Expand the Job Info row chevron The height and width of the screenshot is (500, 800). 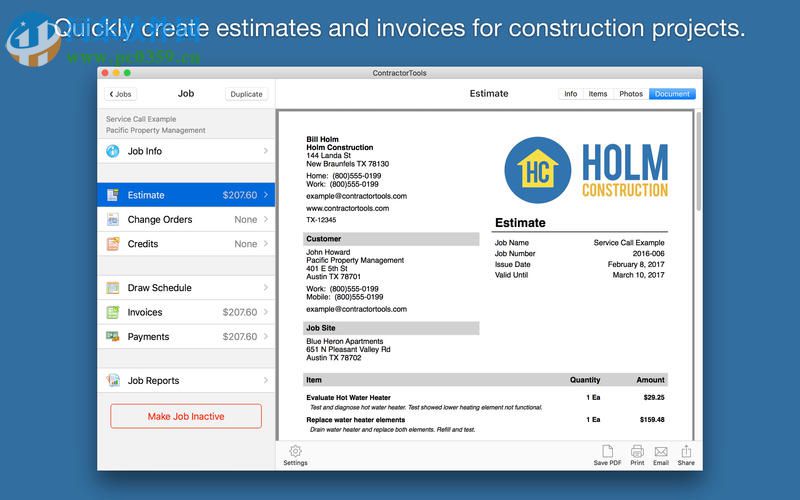coord(266,151)
